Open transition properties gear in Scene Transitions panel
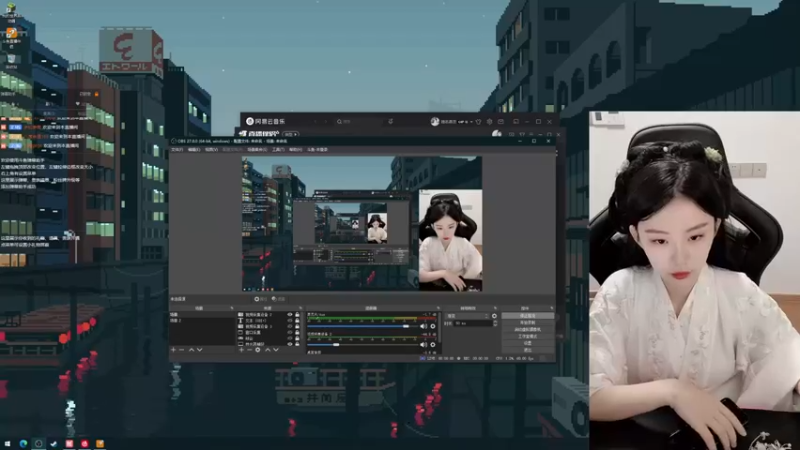 point(494,316)
